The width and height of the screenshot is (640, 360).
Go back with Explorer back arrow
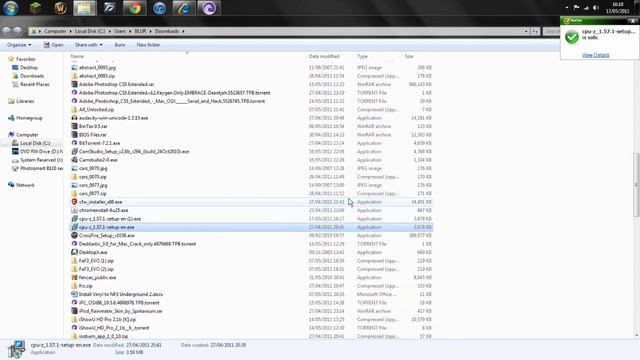pos(6,31)
